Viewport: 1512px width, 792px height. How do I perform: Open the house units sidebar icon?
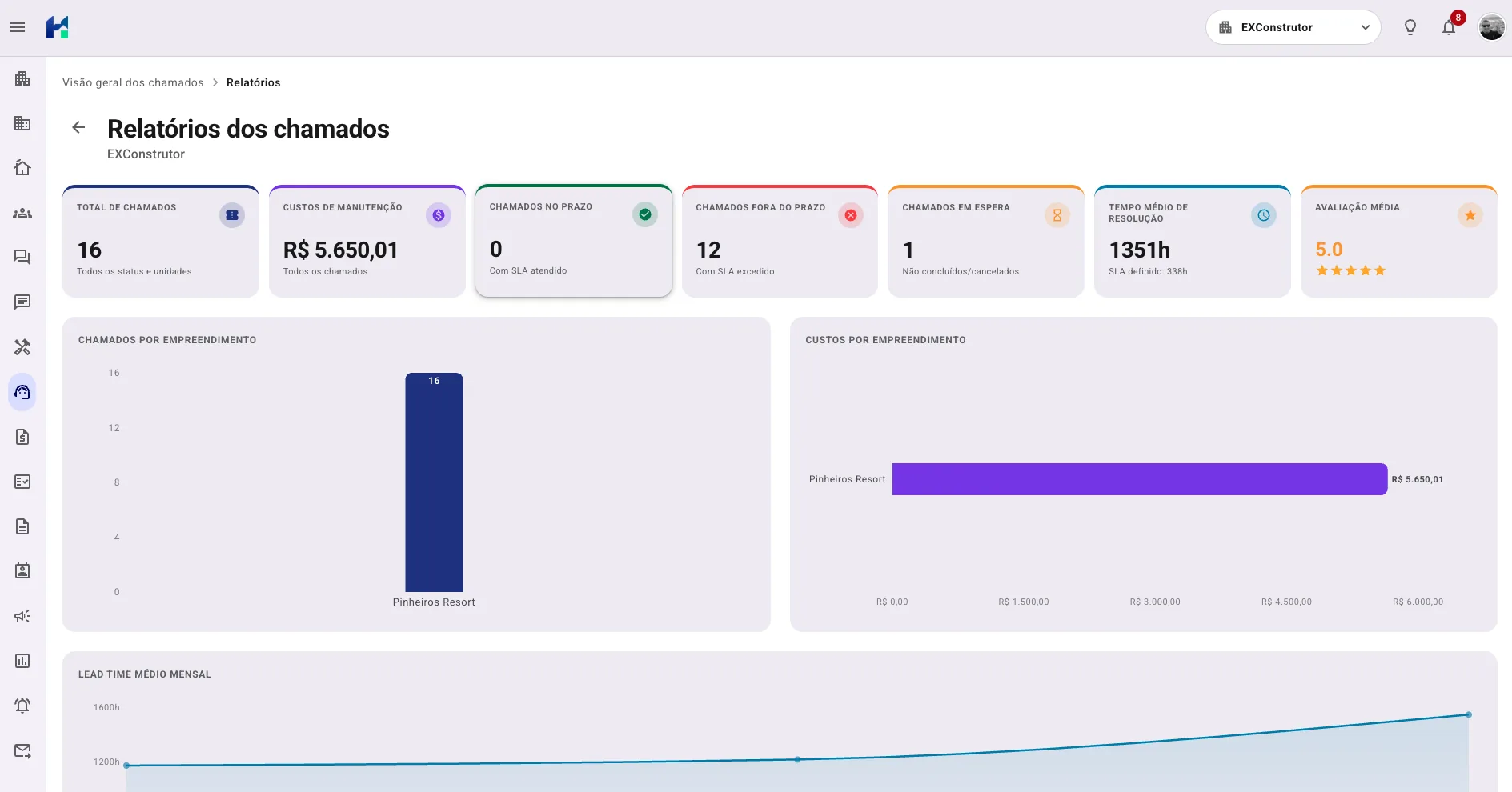pyautogui.click(x=22, y=168)
